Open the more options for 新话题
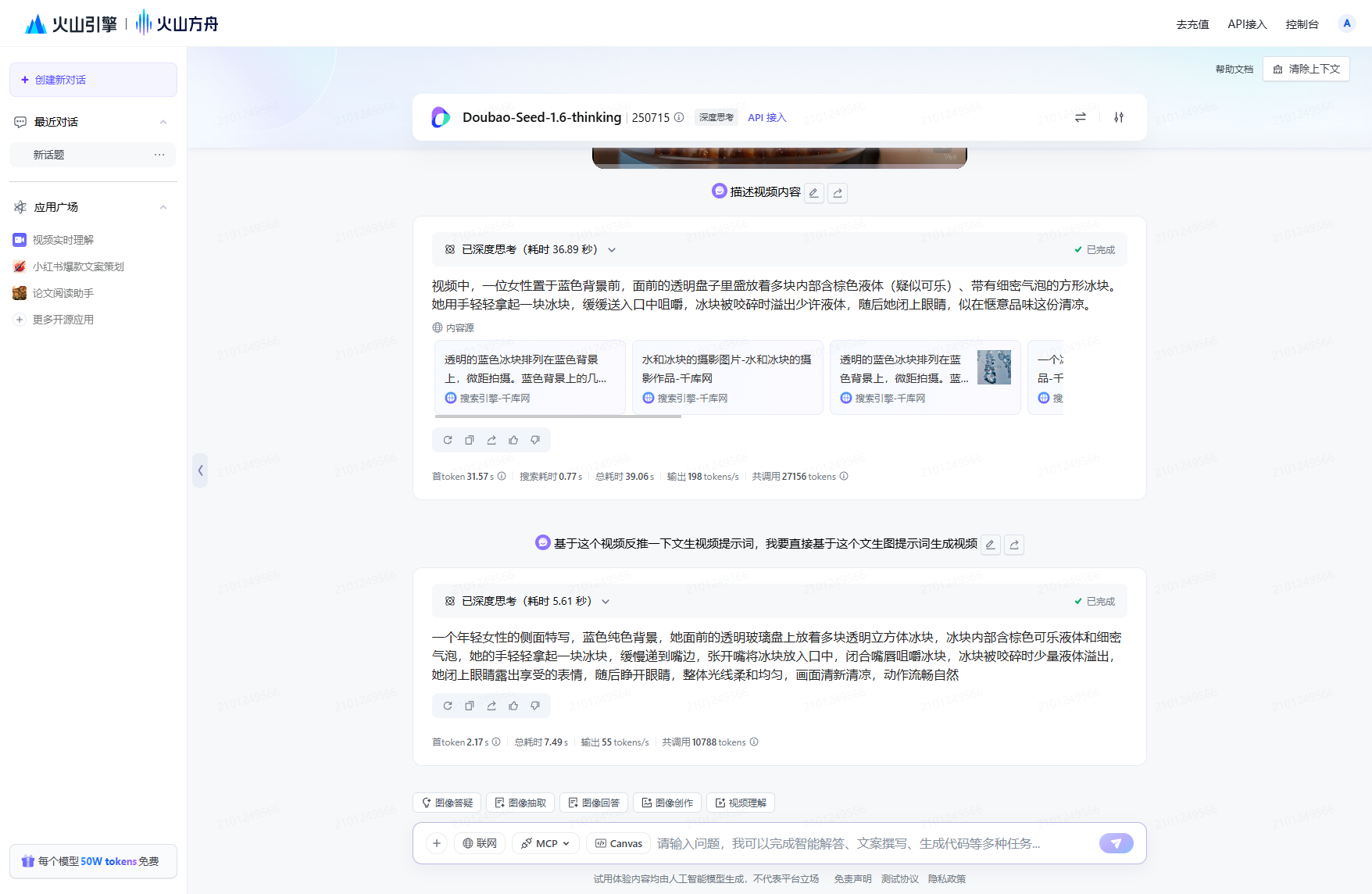Image resolution: width=1372 pixels, height=894 pixels. [x=159, y=155]
